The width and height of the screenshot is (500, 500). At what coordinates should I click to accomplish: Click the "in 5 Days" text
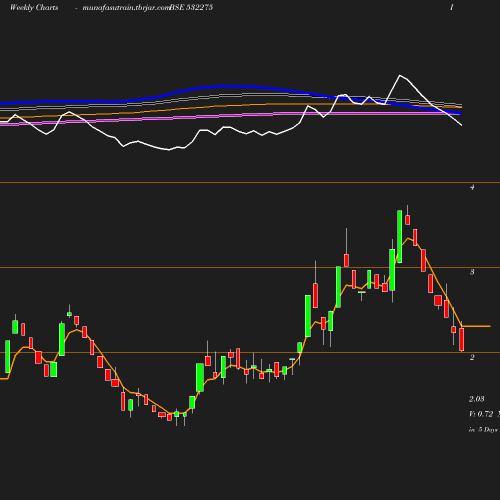pos(483,430)
